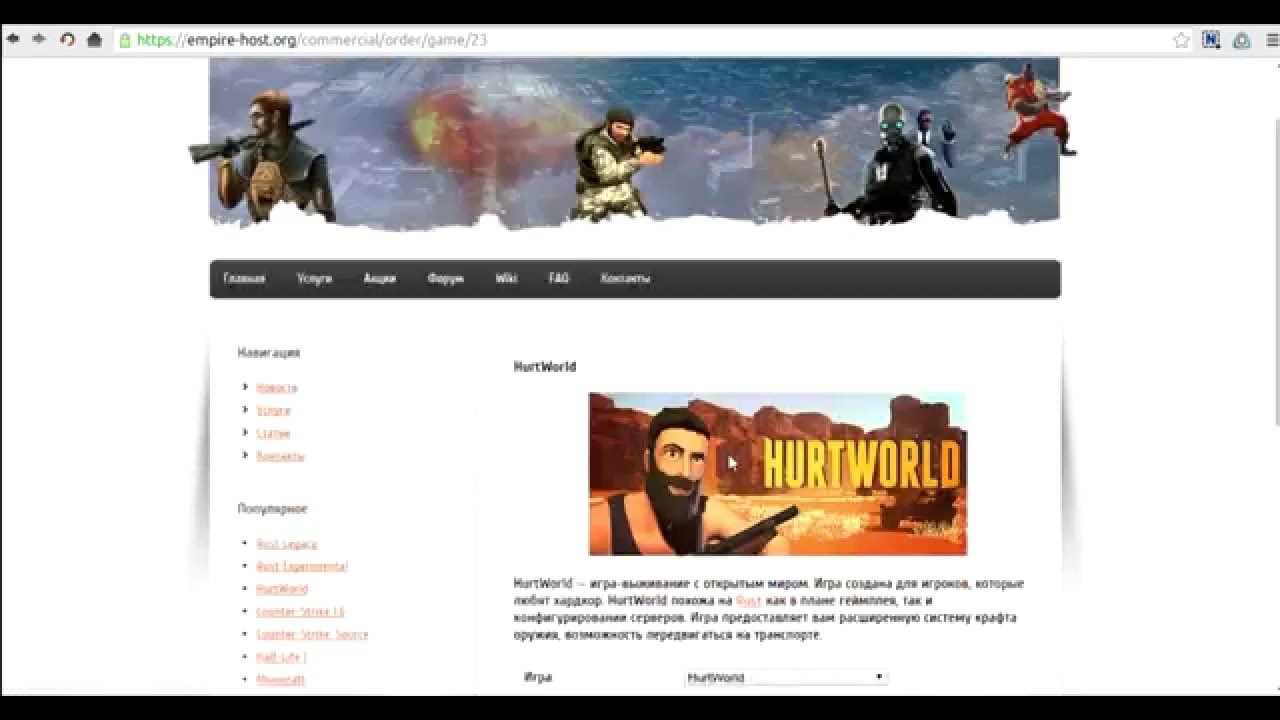Reload the page with the refresh icon
Screen dimensions: 1280x720
coord(67,40)
